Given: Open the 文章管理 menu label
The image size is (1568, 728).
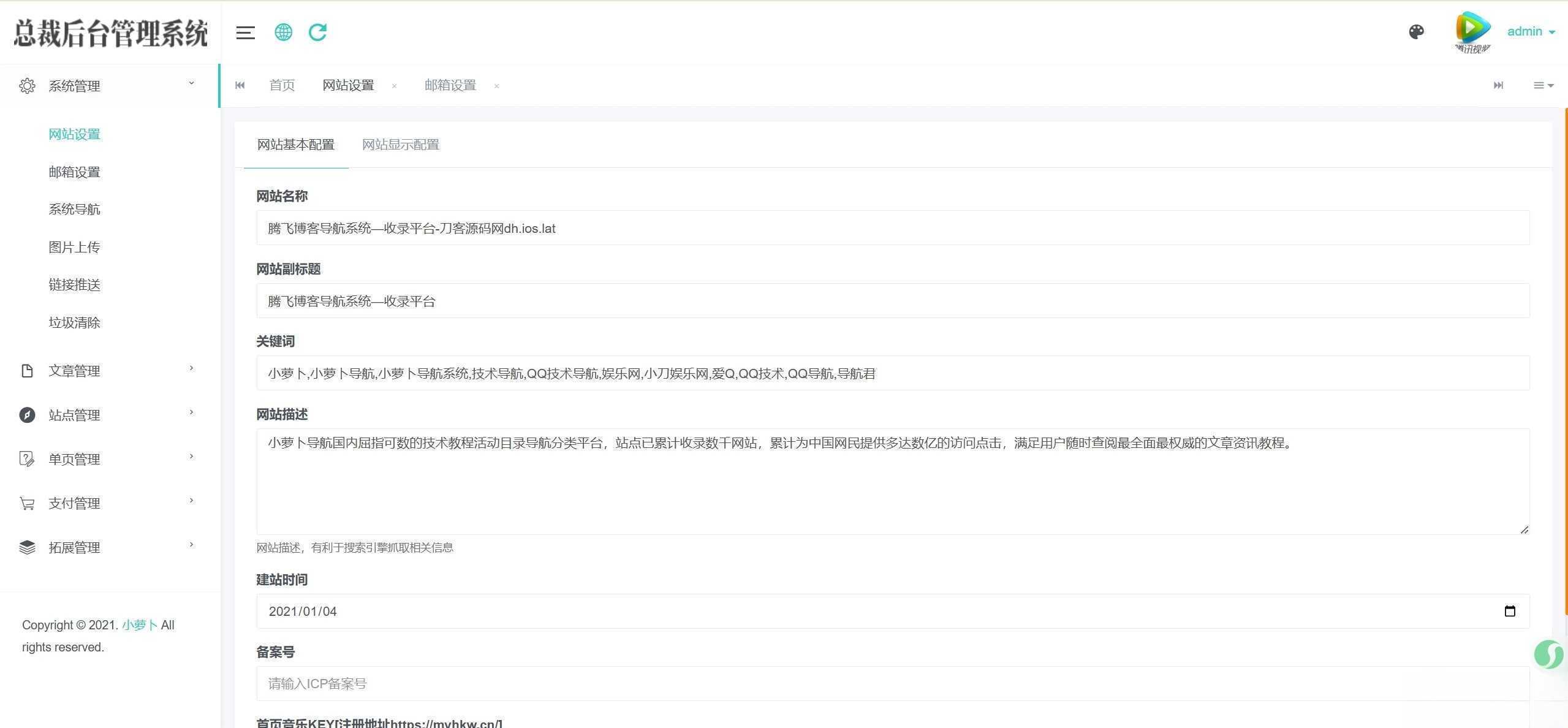Looking at the screenshot, I should tap(74, 371).
